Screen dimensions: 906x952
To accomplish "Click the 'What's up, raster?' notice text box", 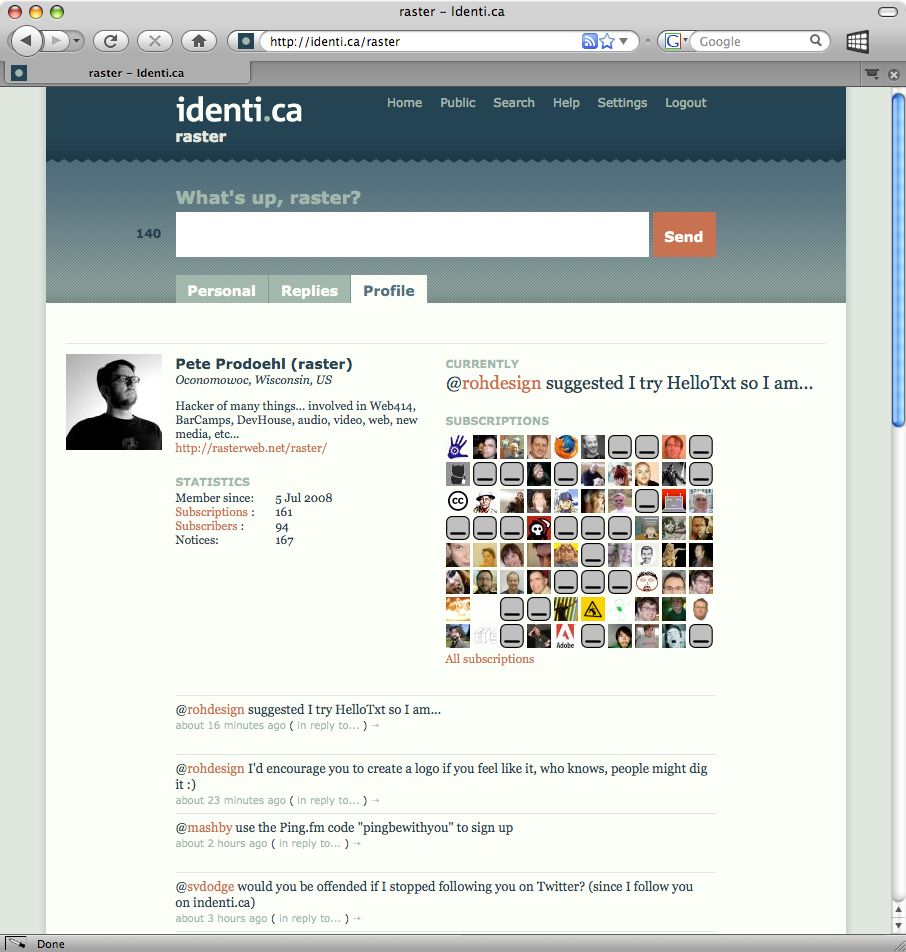I will 412,234.
